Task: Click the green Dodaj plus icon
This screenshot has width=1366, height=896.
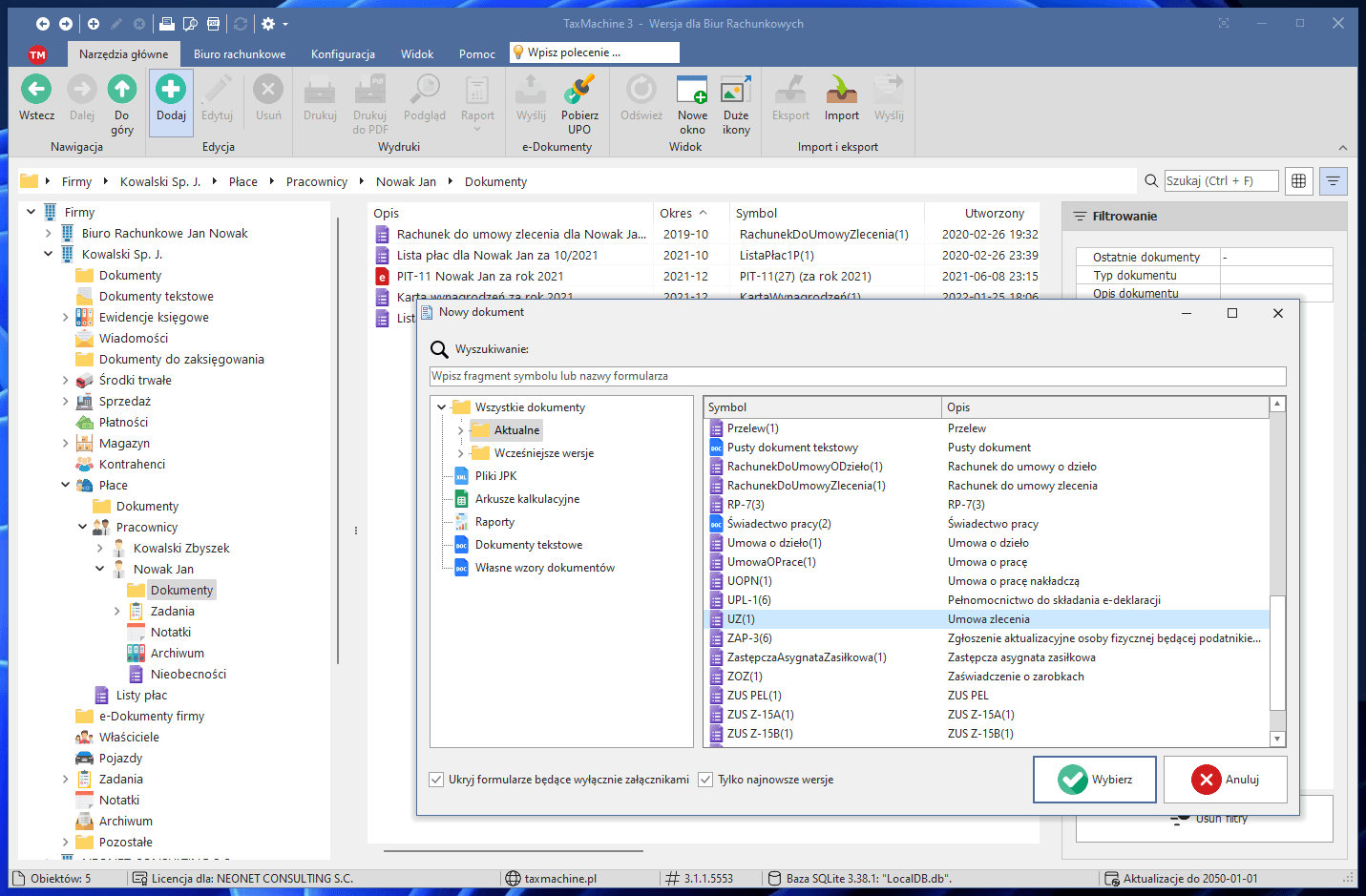Action: (x=171, y=90)
